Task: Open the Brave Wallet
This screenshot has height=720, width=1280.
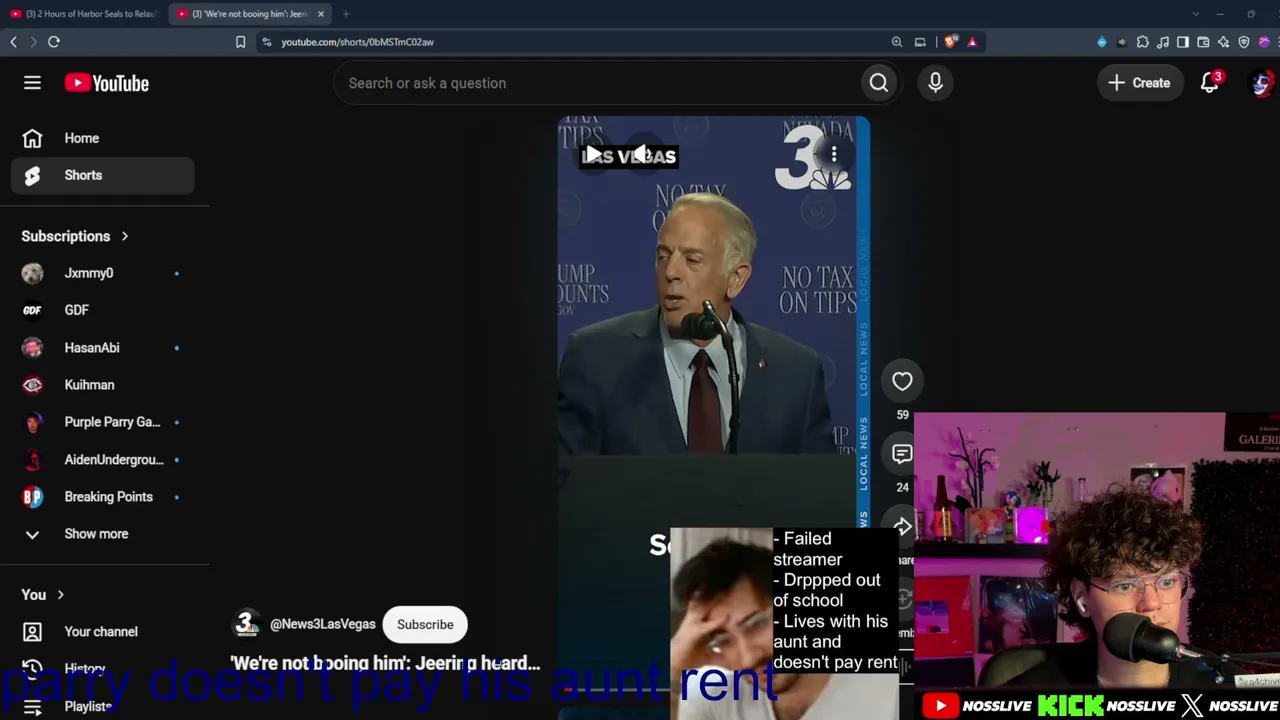Action: (x=1203, y=42)
